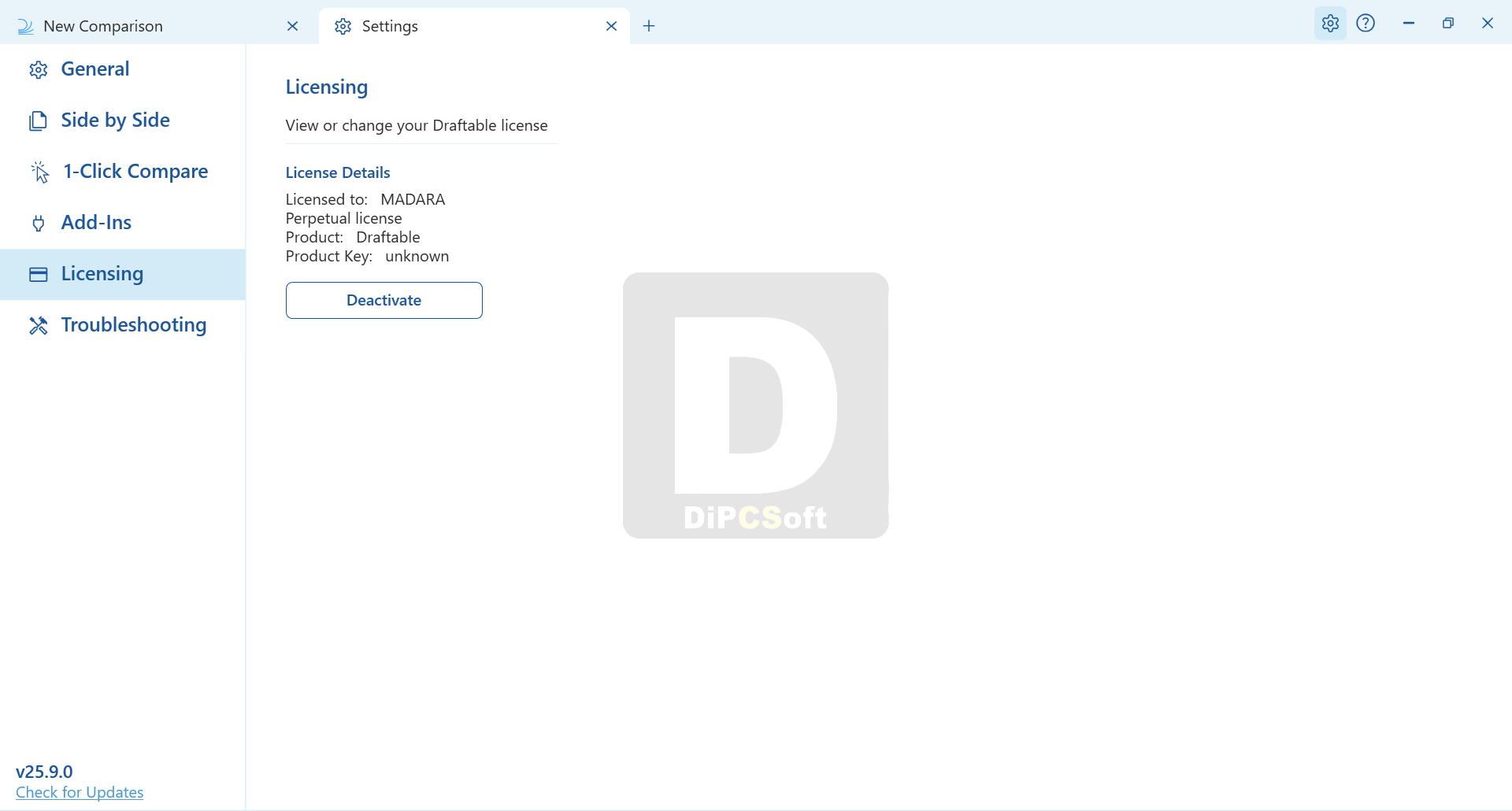
Task: Click the Check for Updates link
Action: (x=80, y=792)
